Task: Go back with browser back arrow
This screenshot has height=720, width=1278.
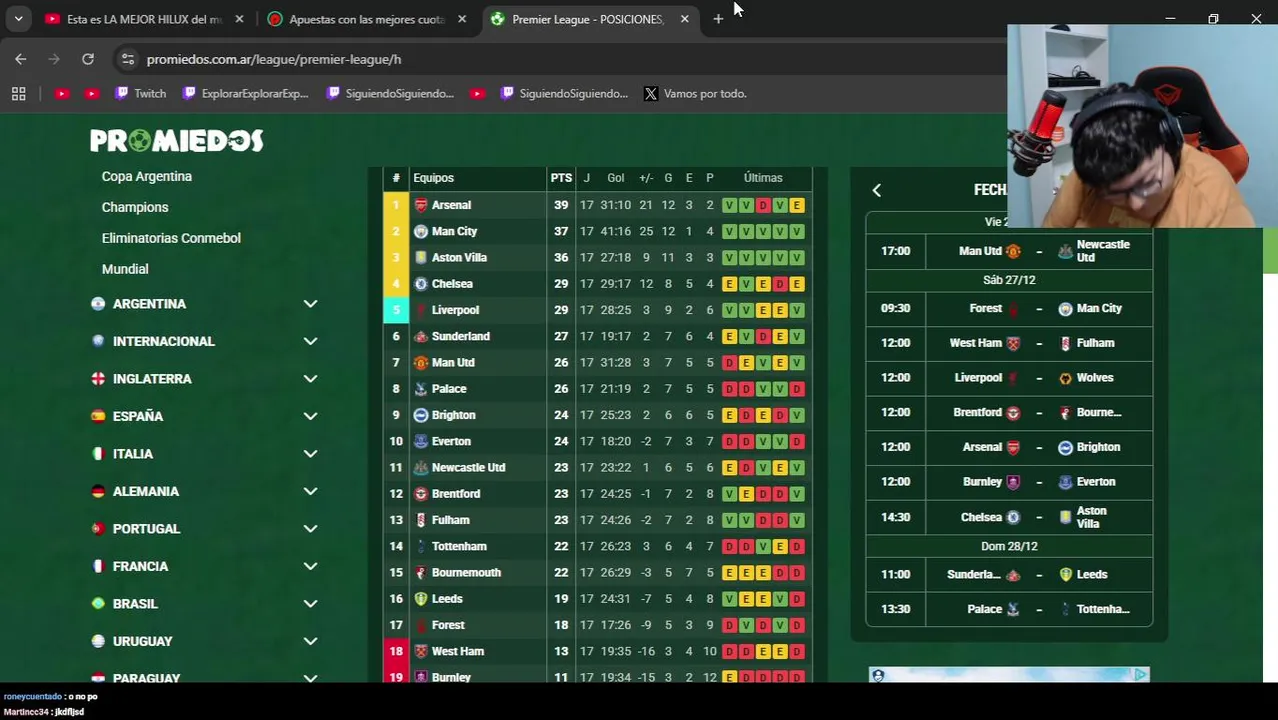Action: coord(21,59)
